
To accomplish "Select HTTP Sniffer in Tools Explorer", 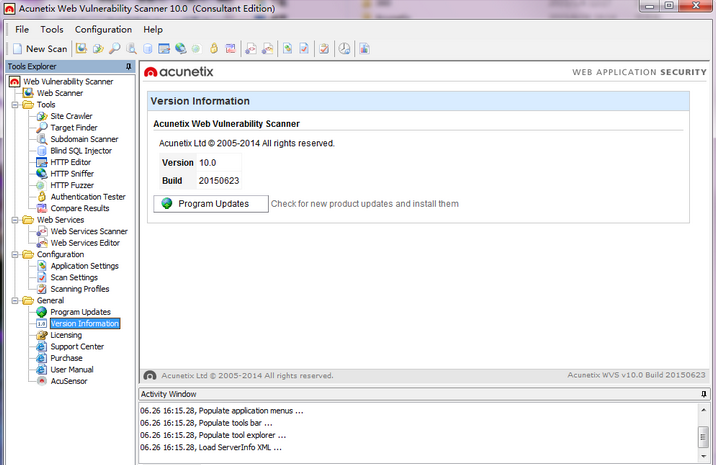I will pyautogui.click(x=72, y=174).
